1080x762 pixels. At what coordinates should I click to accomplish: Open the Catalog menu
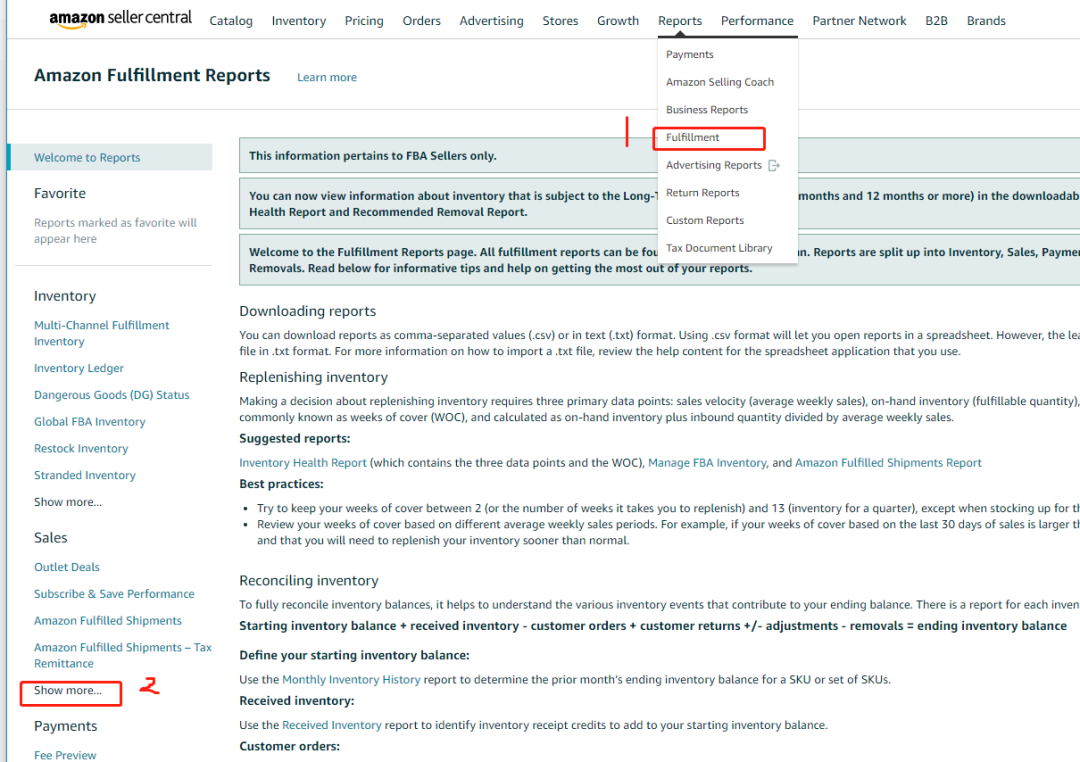(x=231, y=21)
